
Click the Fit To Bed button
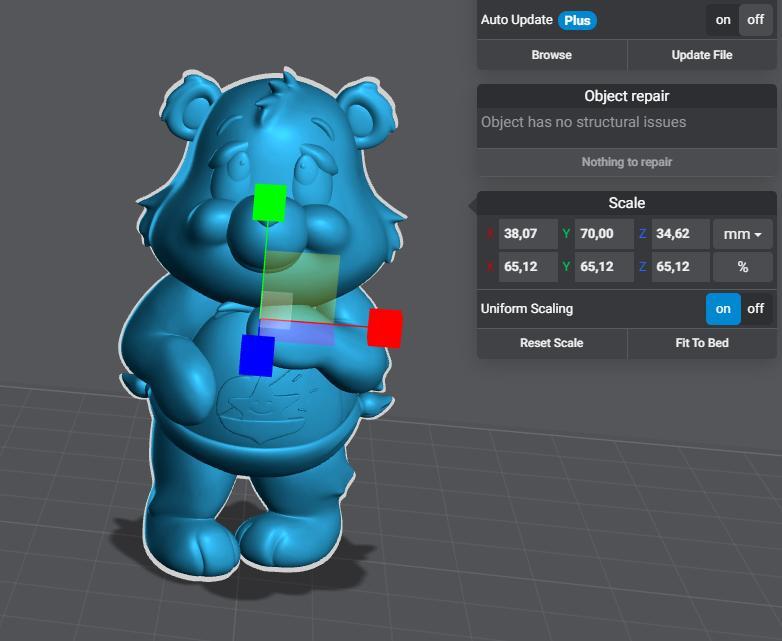pos(702,343)
